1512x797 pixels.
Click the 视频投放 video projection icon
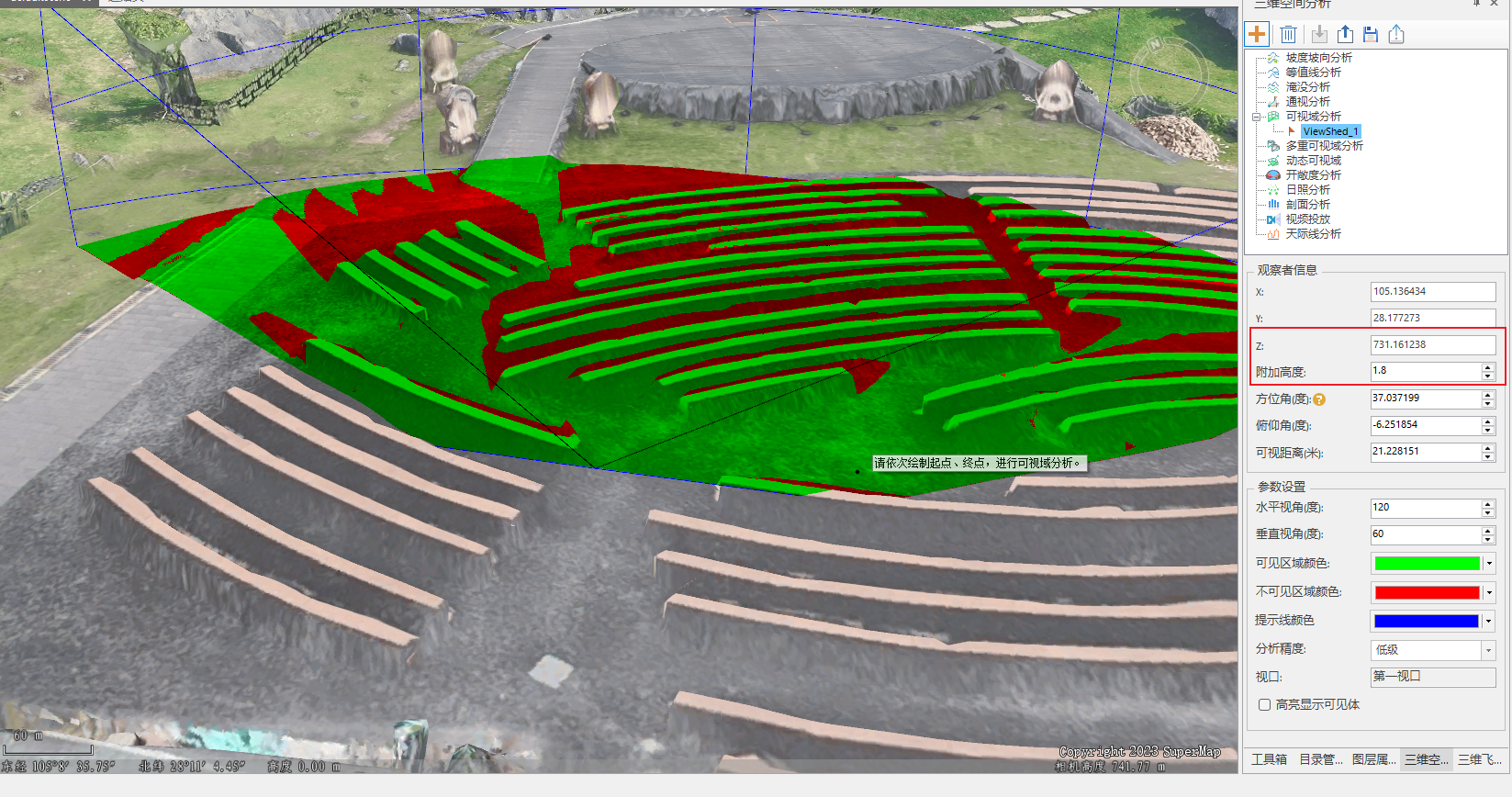point(1273,219)
